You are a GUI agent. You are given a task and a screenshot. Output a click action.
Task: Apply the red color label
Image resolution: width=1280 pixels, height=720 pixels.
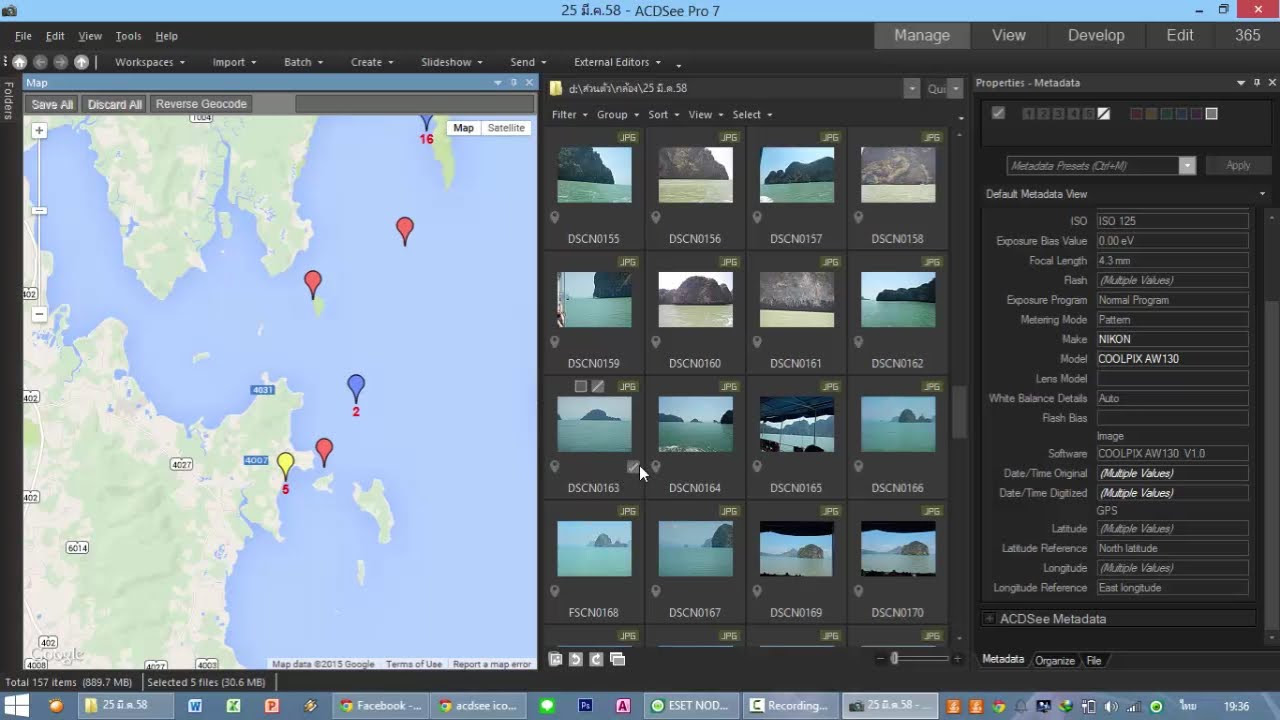(x=1136, y=114)
